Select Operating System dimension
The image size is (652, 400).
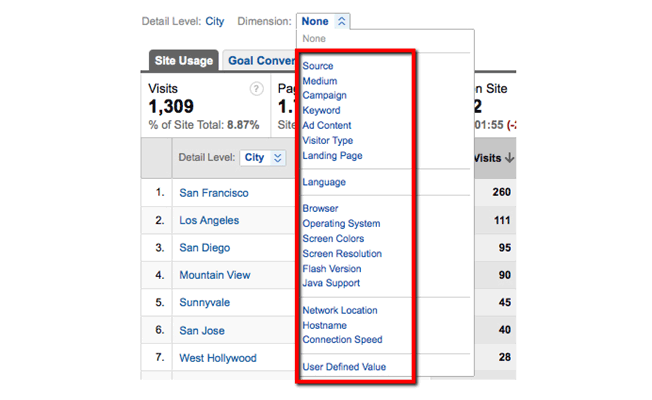click(x=341, y=224)
